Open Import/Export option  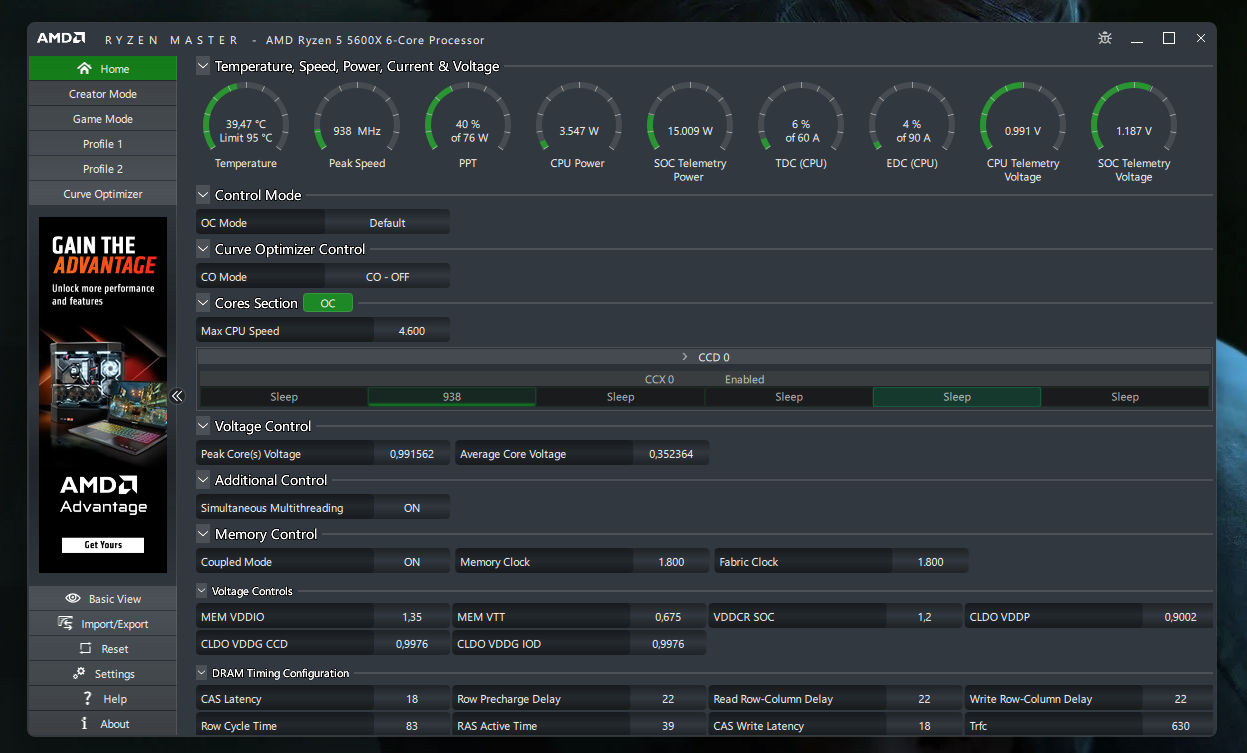coord(103,623)
